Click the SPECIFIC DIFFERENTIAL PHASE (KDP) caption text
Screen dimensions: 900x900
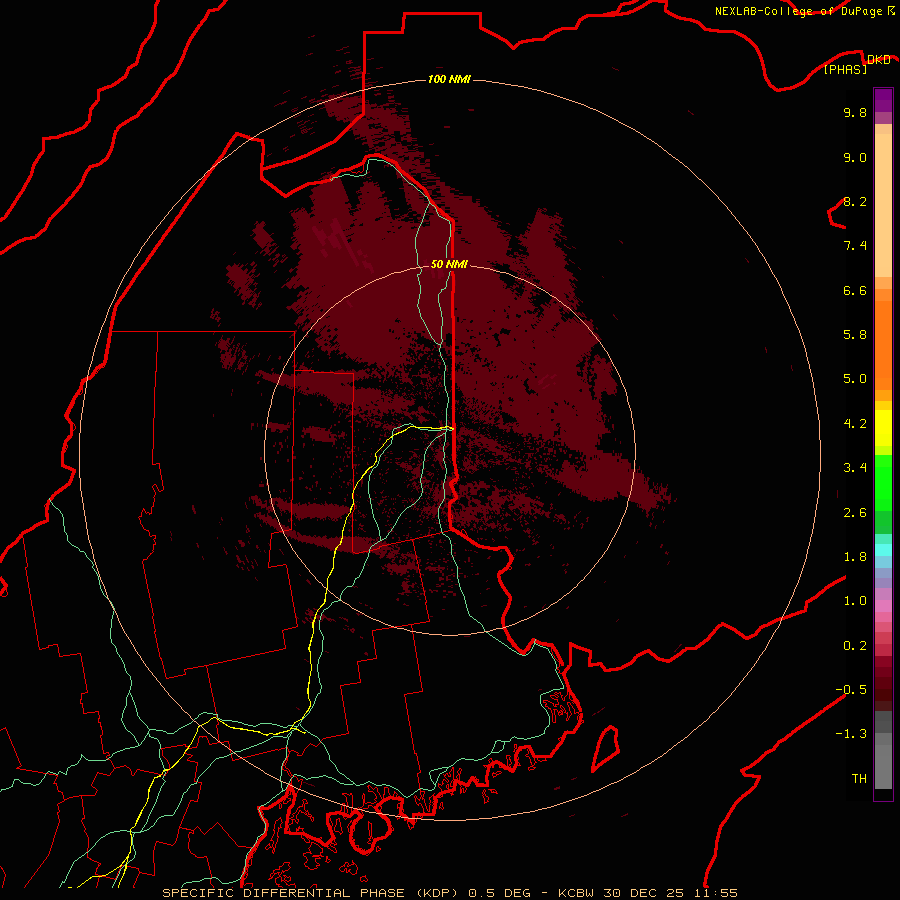(x=310, y=893)
